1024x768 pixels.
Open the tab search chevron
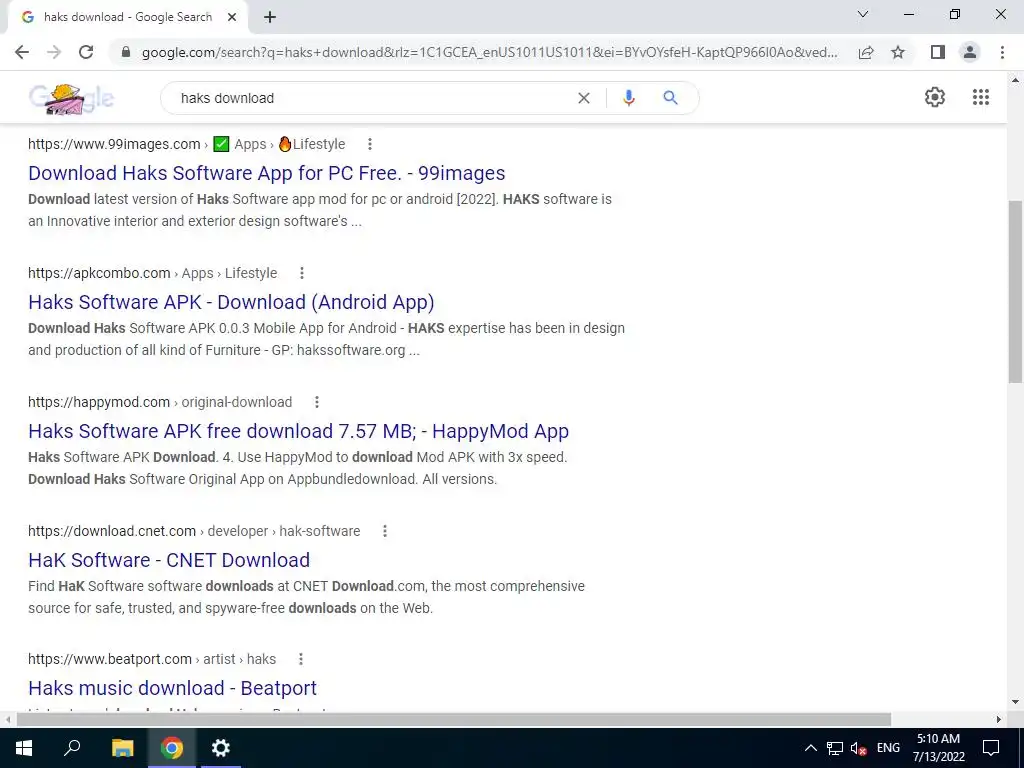pyautogui.click(x=863, y=14)
